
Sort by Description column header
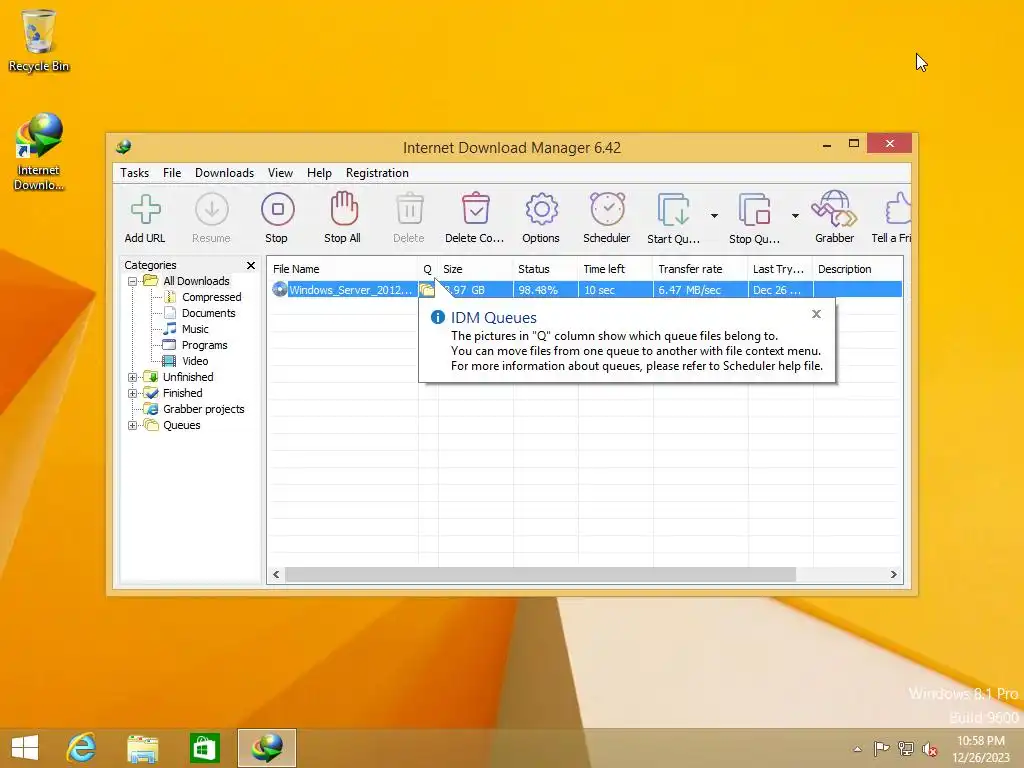click(x=858, y=269)
